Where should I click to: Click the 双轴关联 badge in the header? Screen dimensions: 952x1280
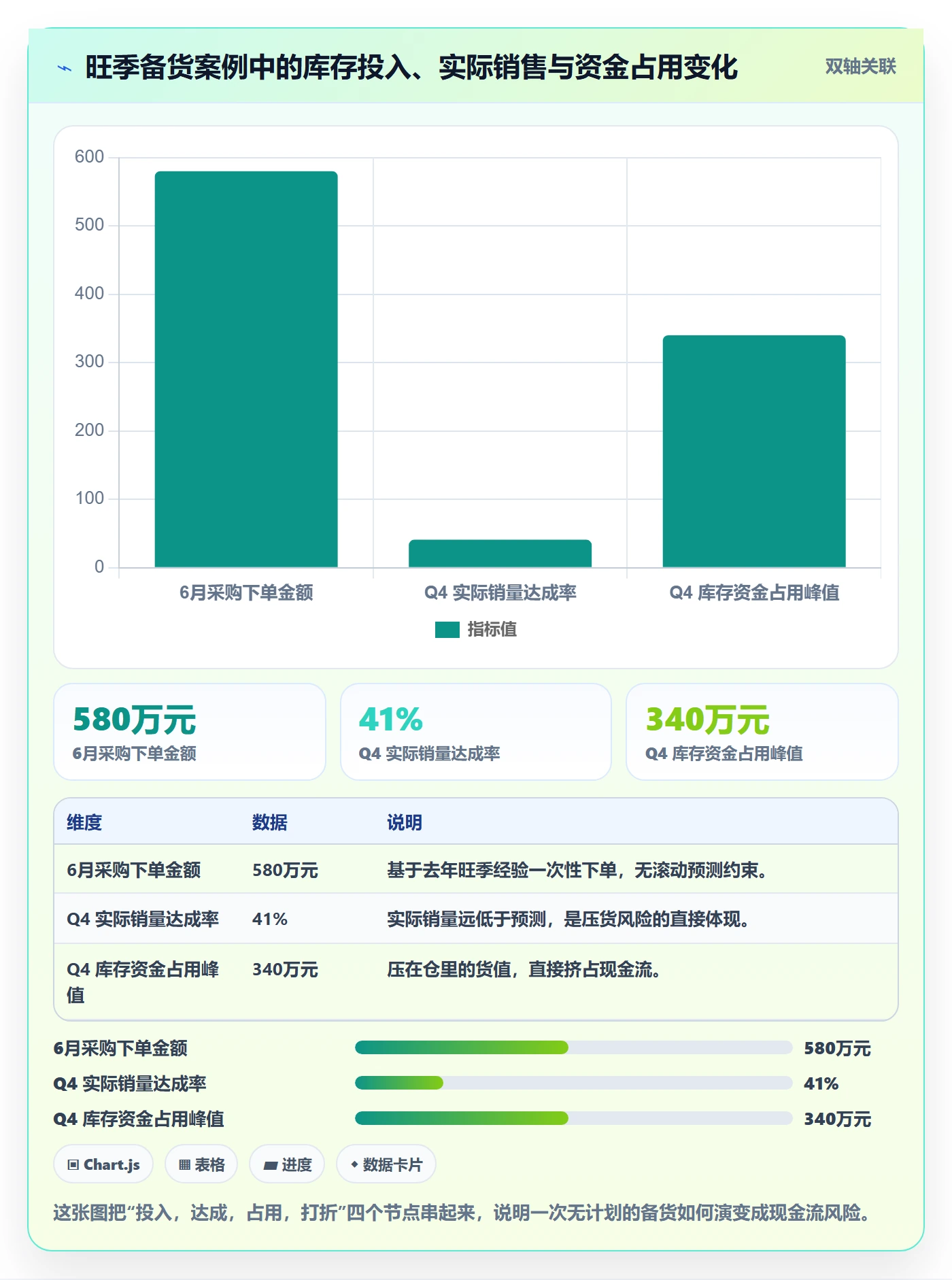click(x=860, y=67)
